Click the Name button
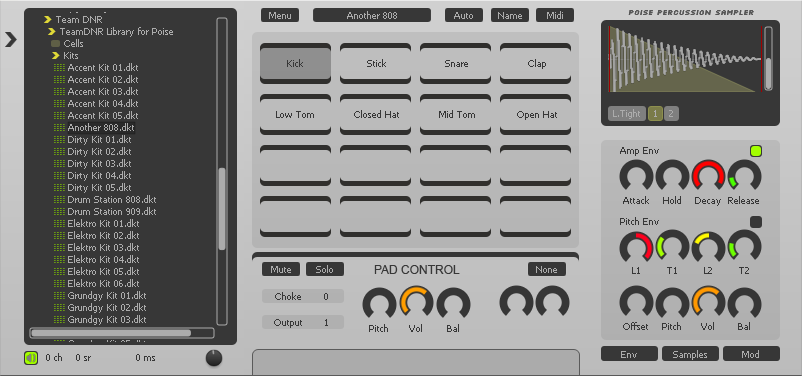This screenshot has width=802, height=376. pyautogui.click(x=510, y=15)
